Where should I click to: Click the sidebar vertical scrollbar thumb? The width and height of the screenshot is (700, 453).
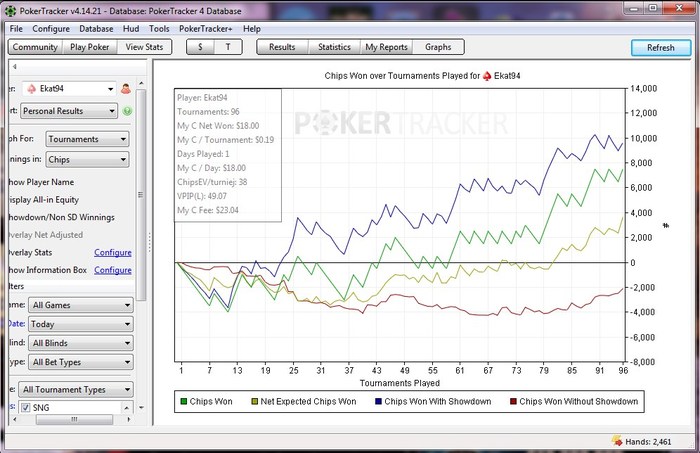[x=141, y=195]
